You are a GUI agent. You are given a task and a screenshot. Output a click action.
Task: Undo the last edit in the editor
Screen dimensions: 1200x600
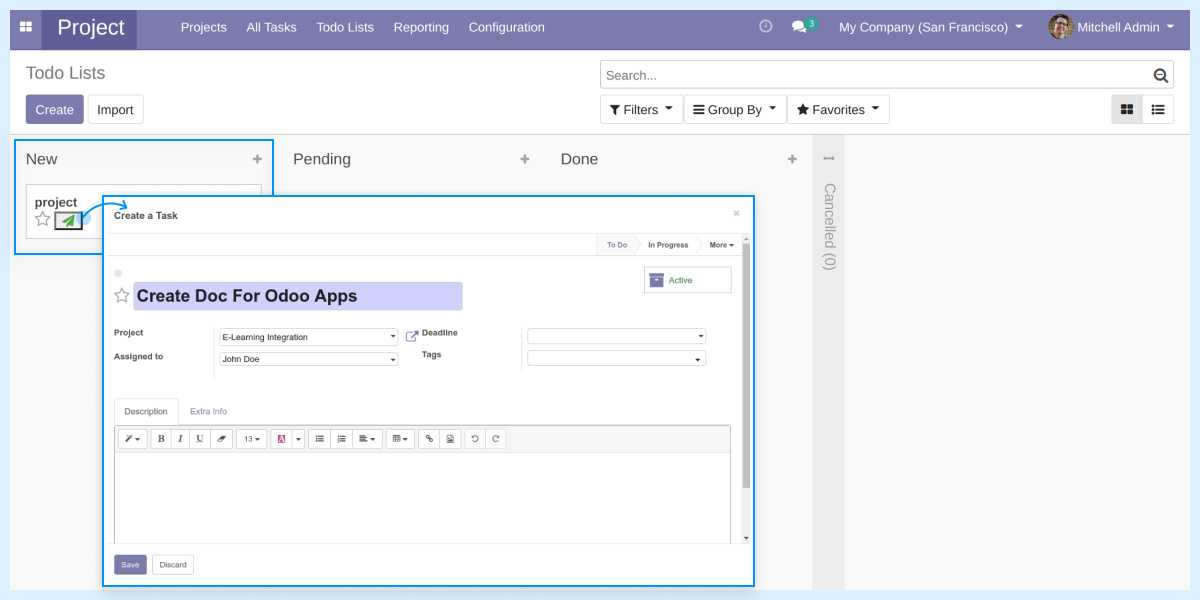click(475, 438)
